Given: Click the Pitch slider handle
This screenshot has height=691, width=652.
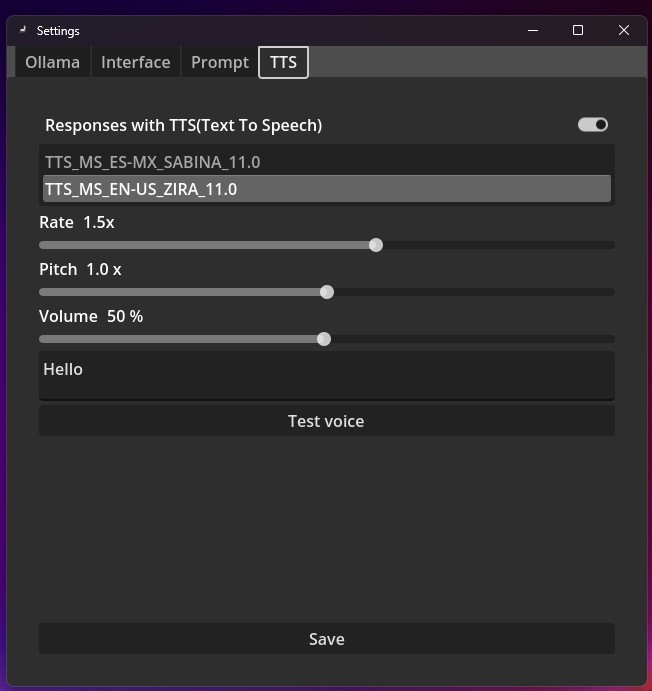Looking at the screenshot, I should tap(327, 292).
